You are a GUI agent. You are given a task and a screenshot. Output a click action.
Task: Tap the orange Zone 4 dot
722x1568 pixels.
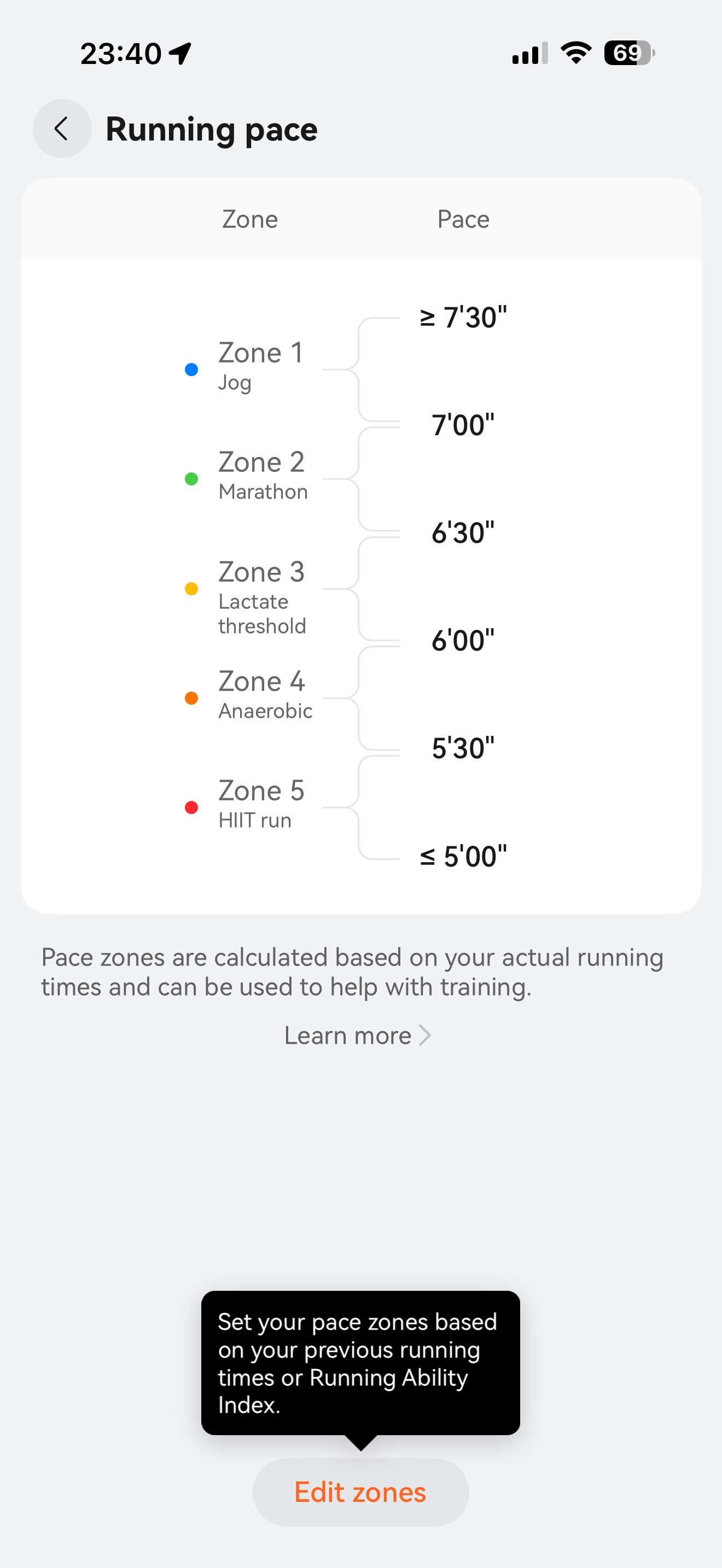[x=191, y=698]
